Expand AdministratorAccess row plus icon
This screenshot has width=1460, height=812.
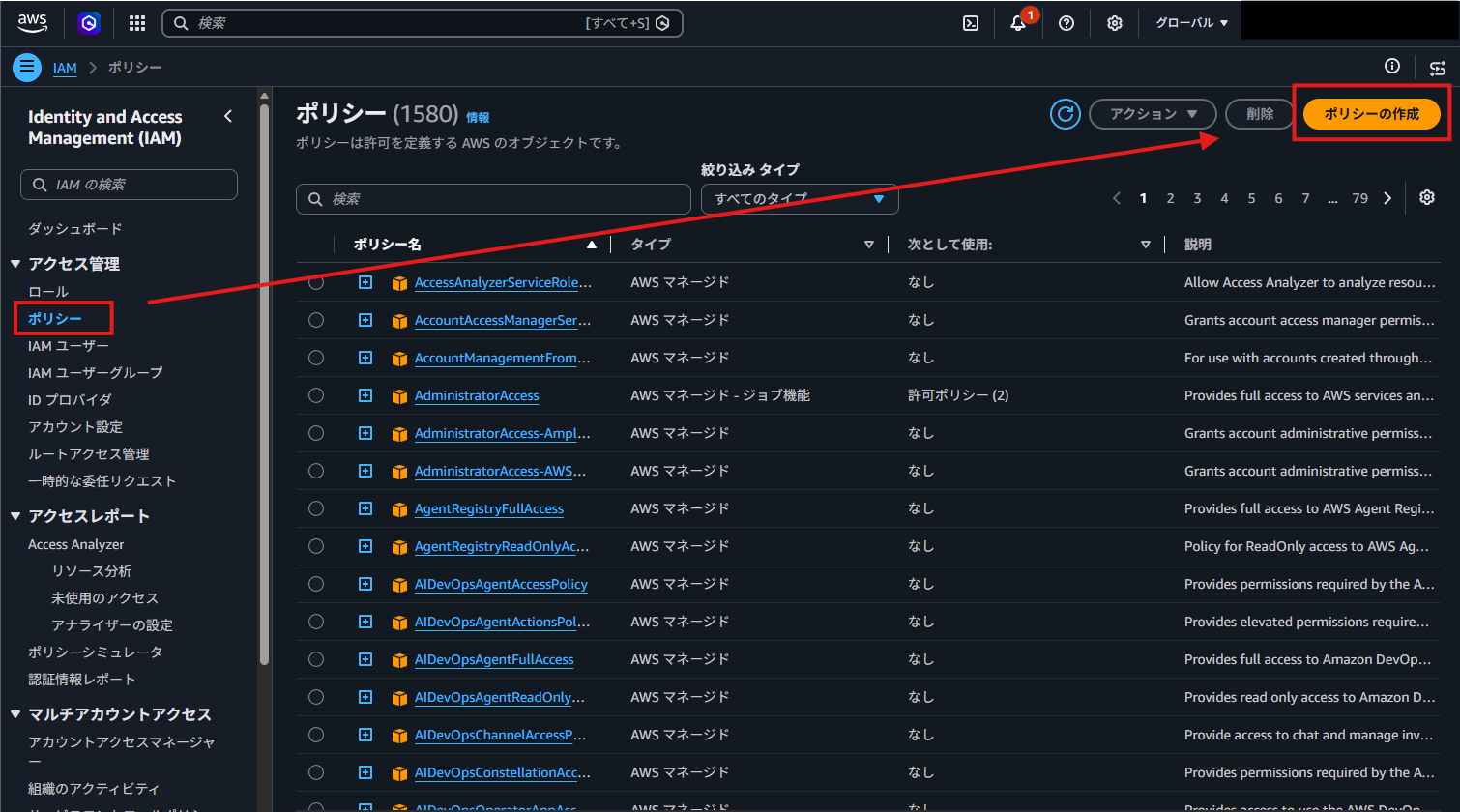365,395
